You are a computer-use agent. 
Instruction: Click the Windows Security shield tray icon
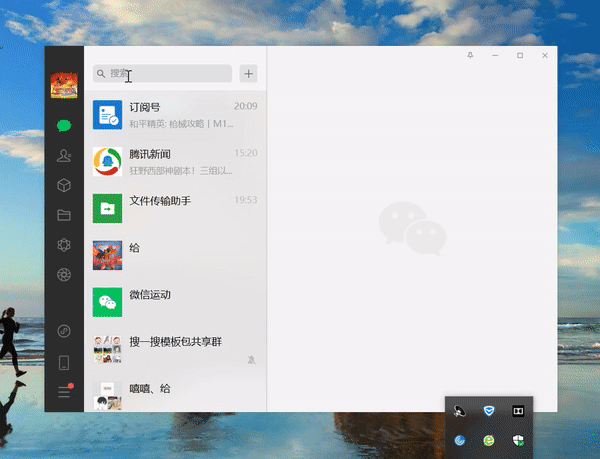[518, 441]
